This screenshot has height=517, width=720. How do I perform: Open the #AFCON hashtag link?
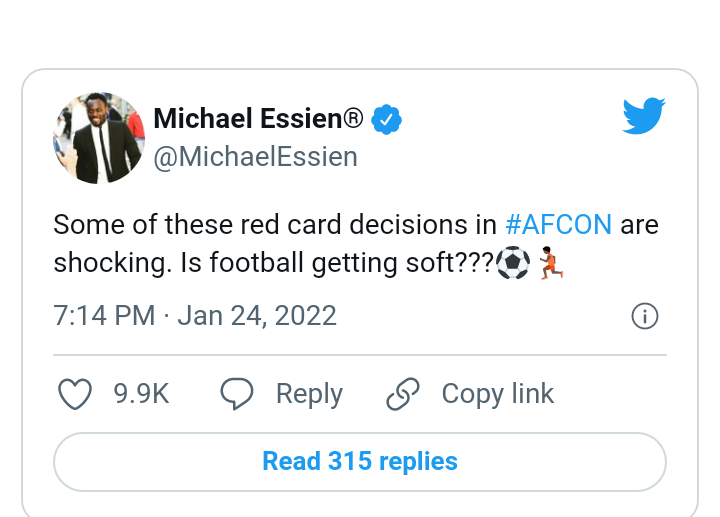pos(558,225)
